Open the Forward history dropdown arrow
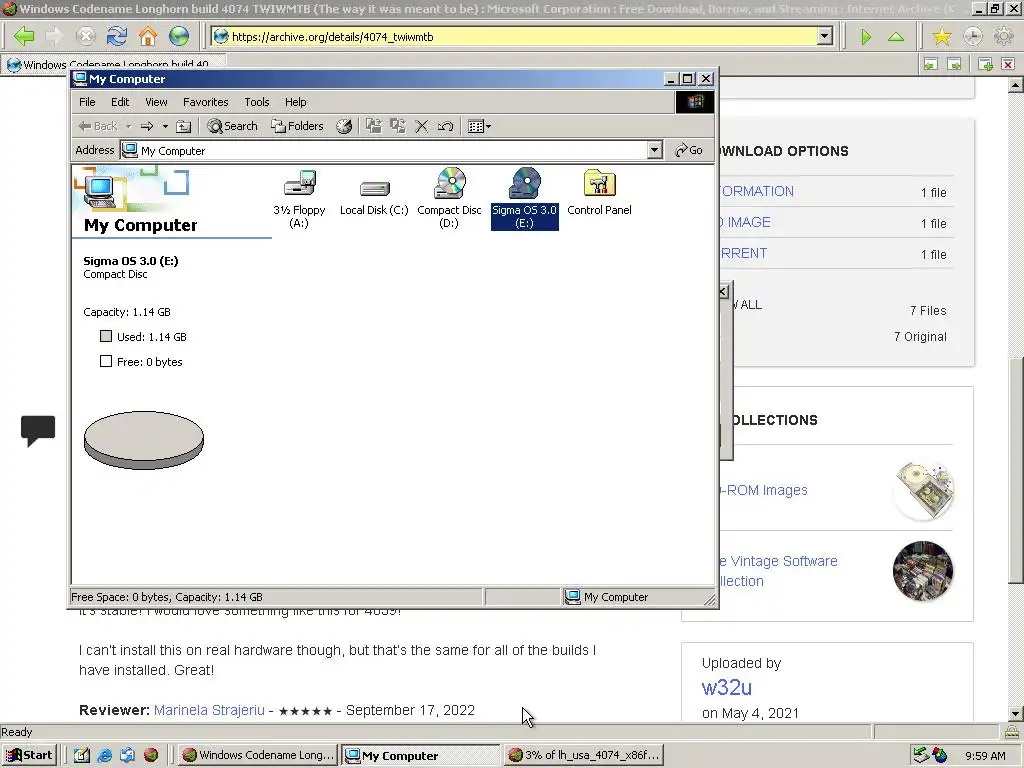Screen dimensions: 1024x768 click(165, 126)
